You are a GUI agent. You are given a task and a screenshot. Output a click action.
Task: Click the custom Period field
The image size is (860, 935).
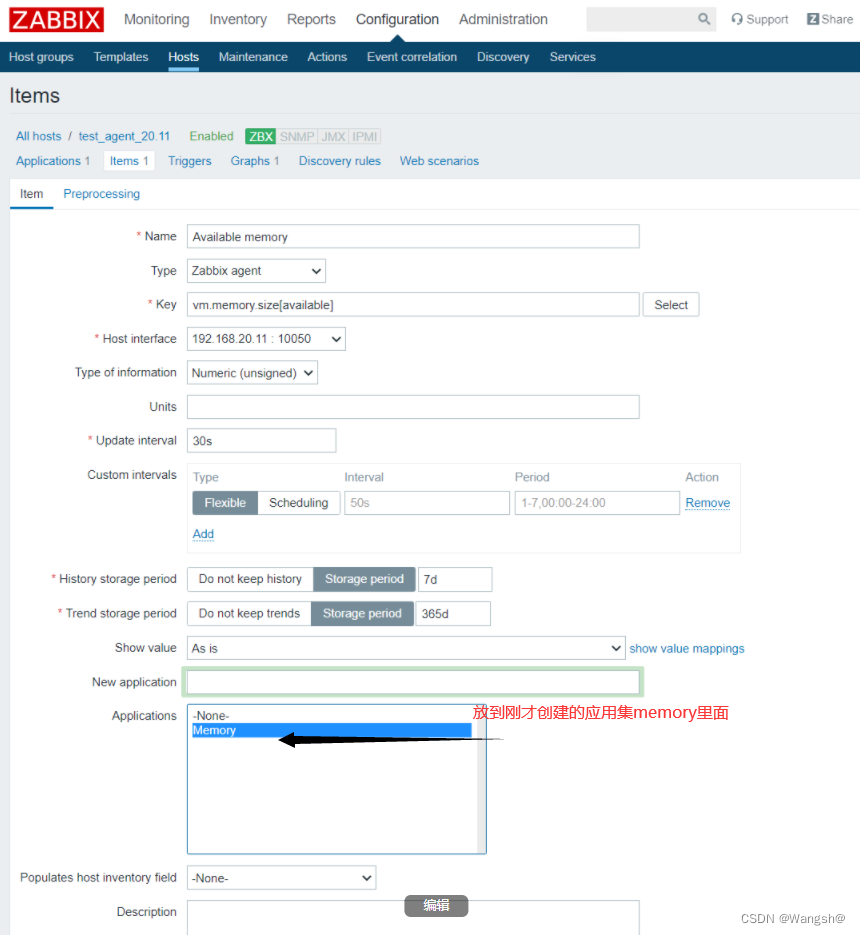[597, 503]
